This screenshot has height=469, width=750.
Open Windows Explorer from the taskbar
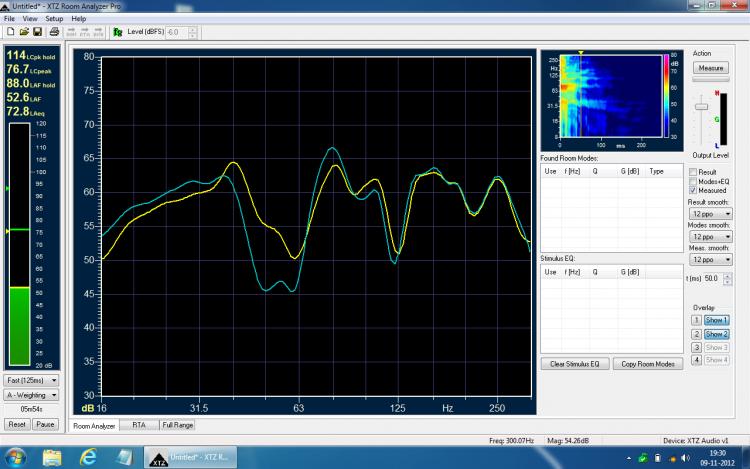tap(52, 458)
